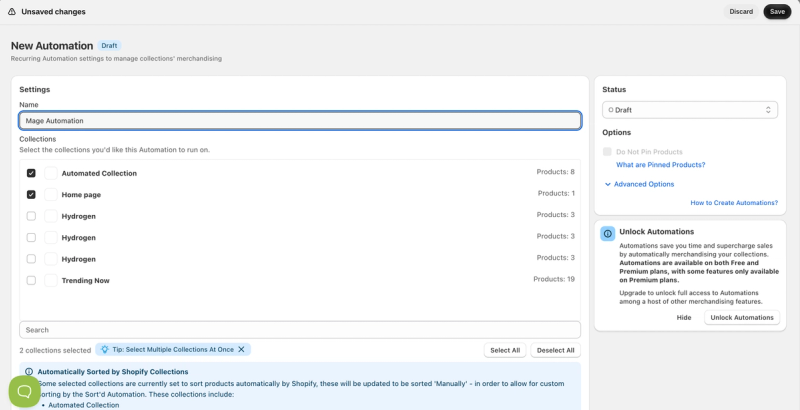The height and width of the screenshot is (410, 800).
Task: Click the collections Search field
Action: 300,330
